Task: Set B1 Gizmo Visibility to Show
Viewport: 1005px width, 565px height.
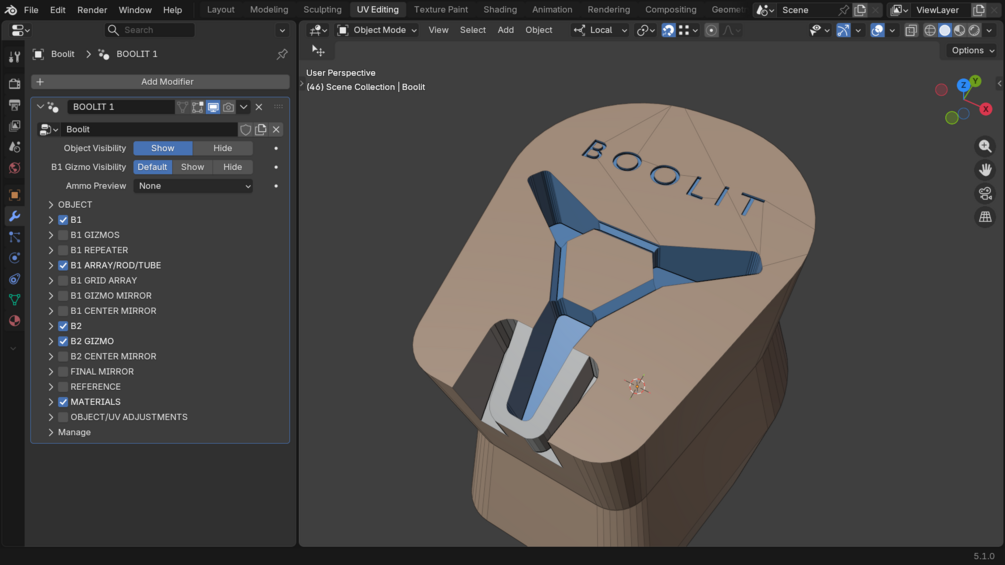Action: tap(192, 167)
